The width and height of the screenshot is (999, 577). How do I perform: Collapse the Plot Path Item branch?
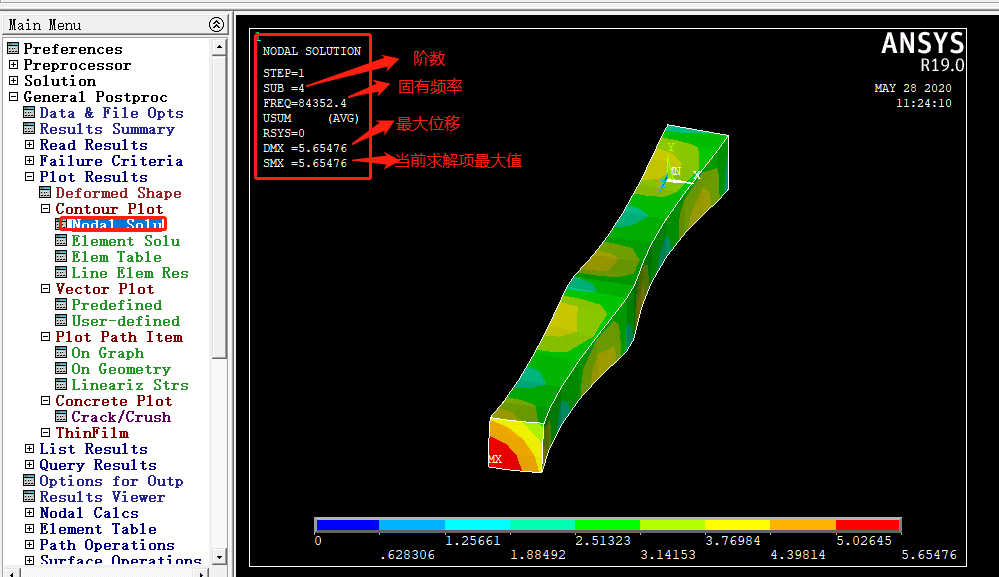click(x=45, y=336)
